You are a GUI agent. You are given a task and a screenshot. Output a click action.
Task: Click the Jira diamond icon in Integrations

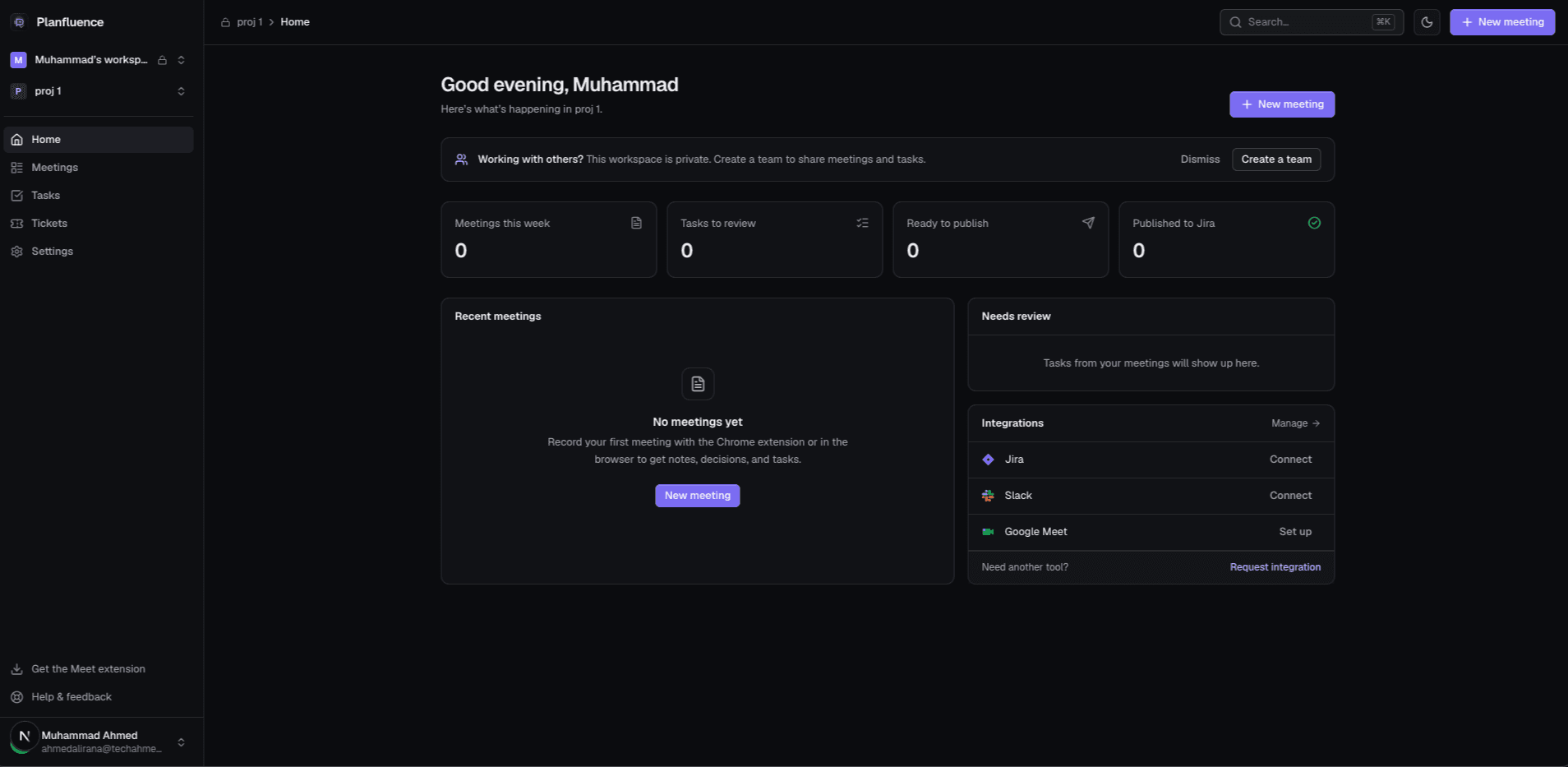tap(988, 460)
